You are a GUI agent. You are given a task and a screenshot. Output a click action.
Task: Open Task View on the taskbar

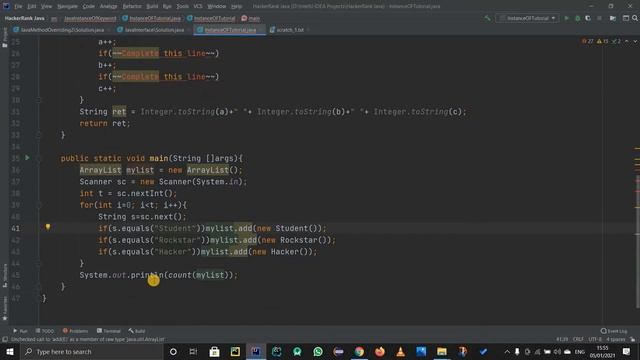(x=193, y=351)
